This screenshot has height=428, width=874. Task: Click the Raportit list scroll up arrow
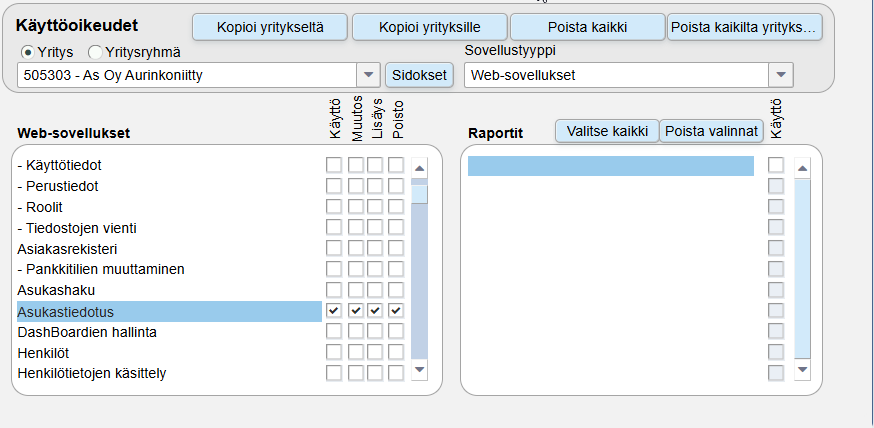pos(802,168)
